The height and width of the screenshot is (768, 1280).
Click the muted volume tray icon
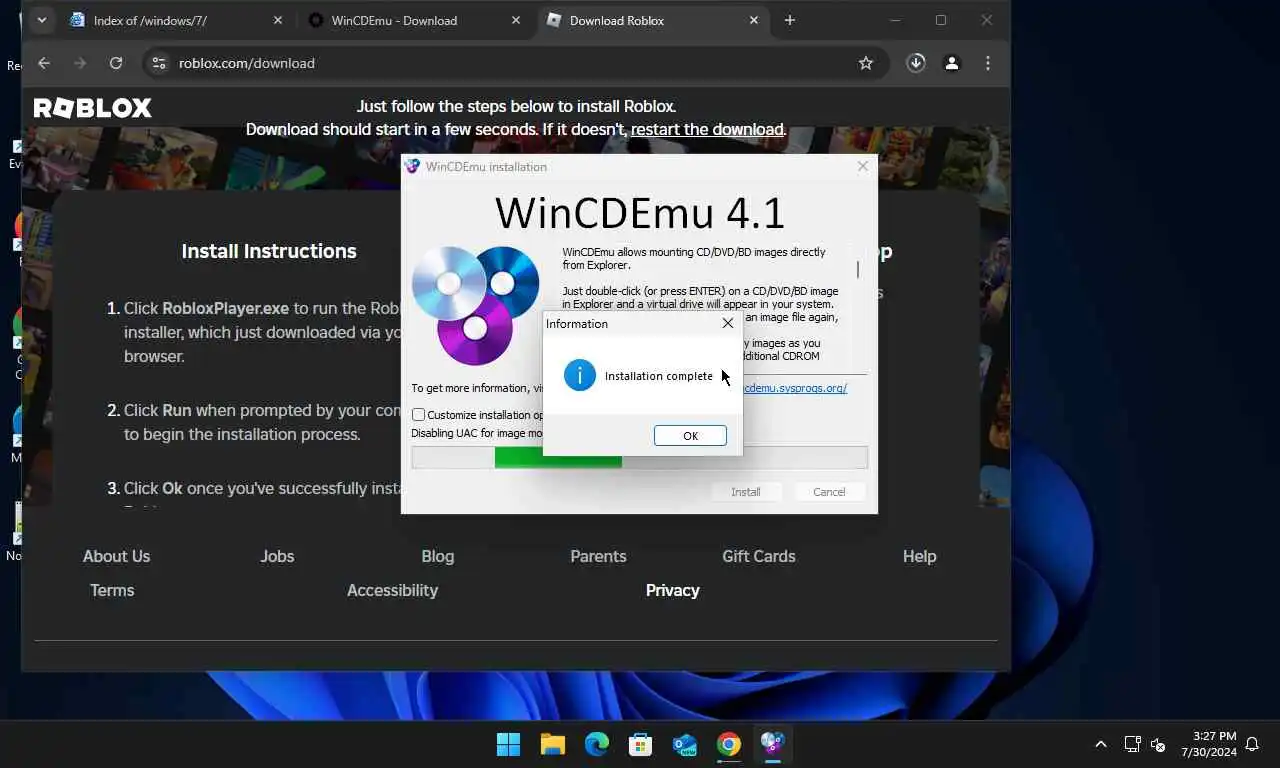click(1158, 744)
